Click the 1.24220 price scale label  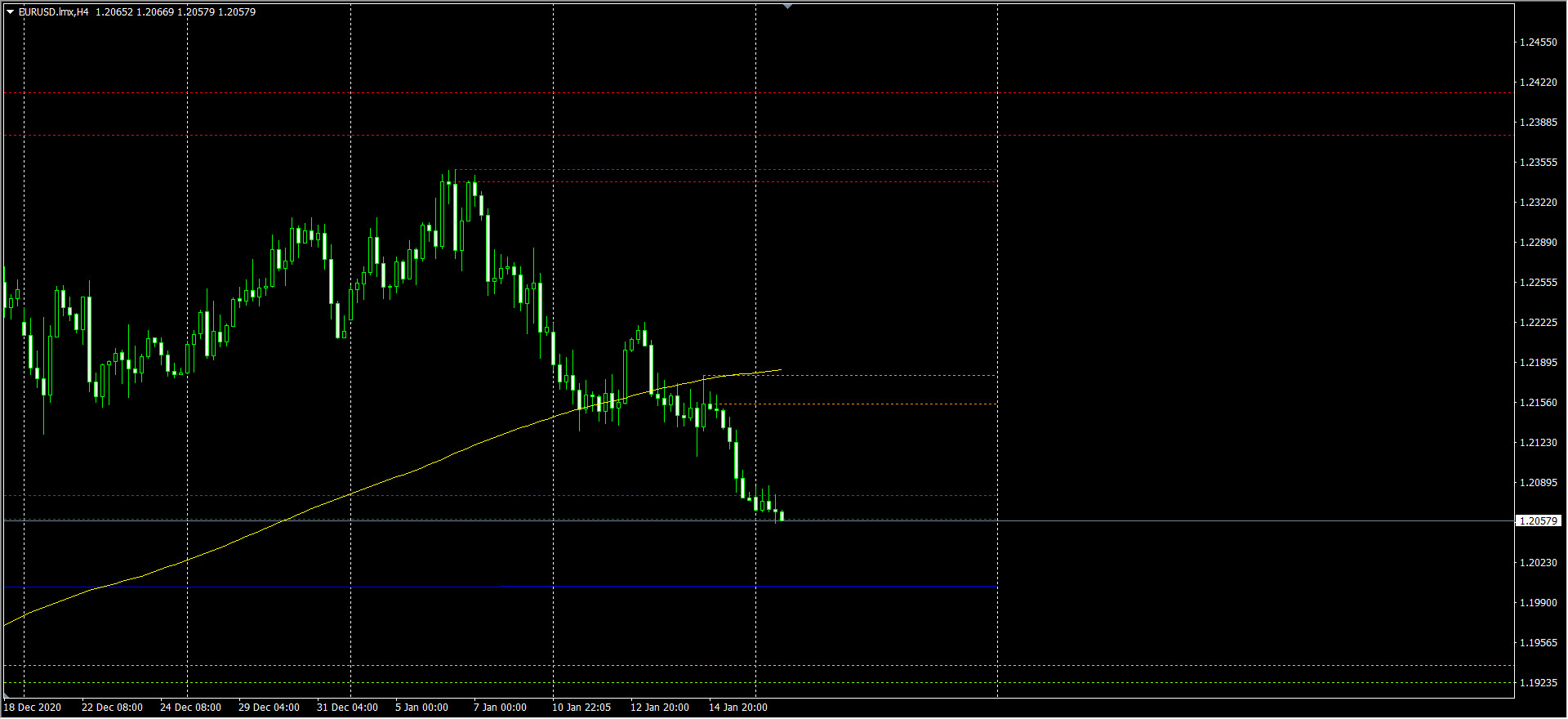(x=1539, y=82)
